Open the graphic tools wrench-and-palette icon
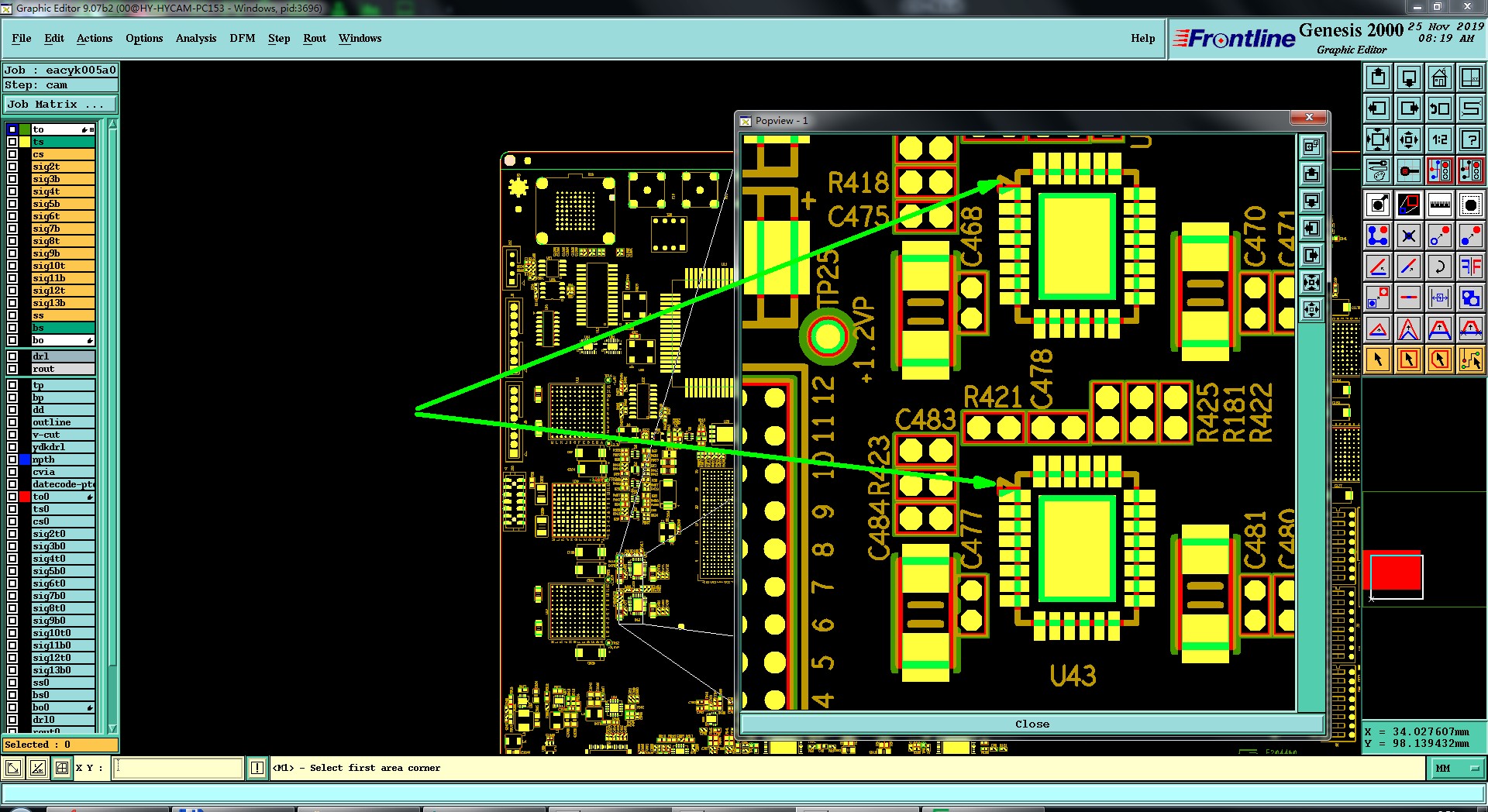Viewport: 1488px width, 812px height. pos(1378,170)
